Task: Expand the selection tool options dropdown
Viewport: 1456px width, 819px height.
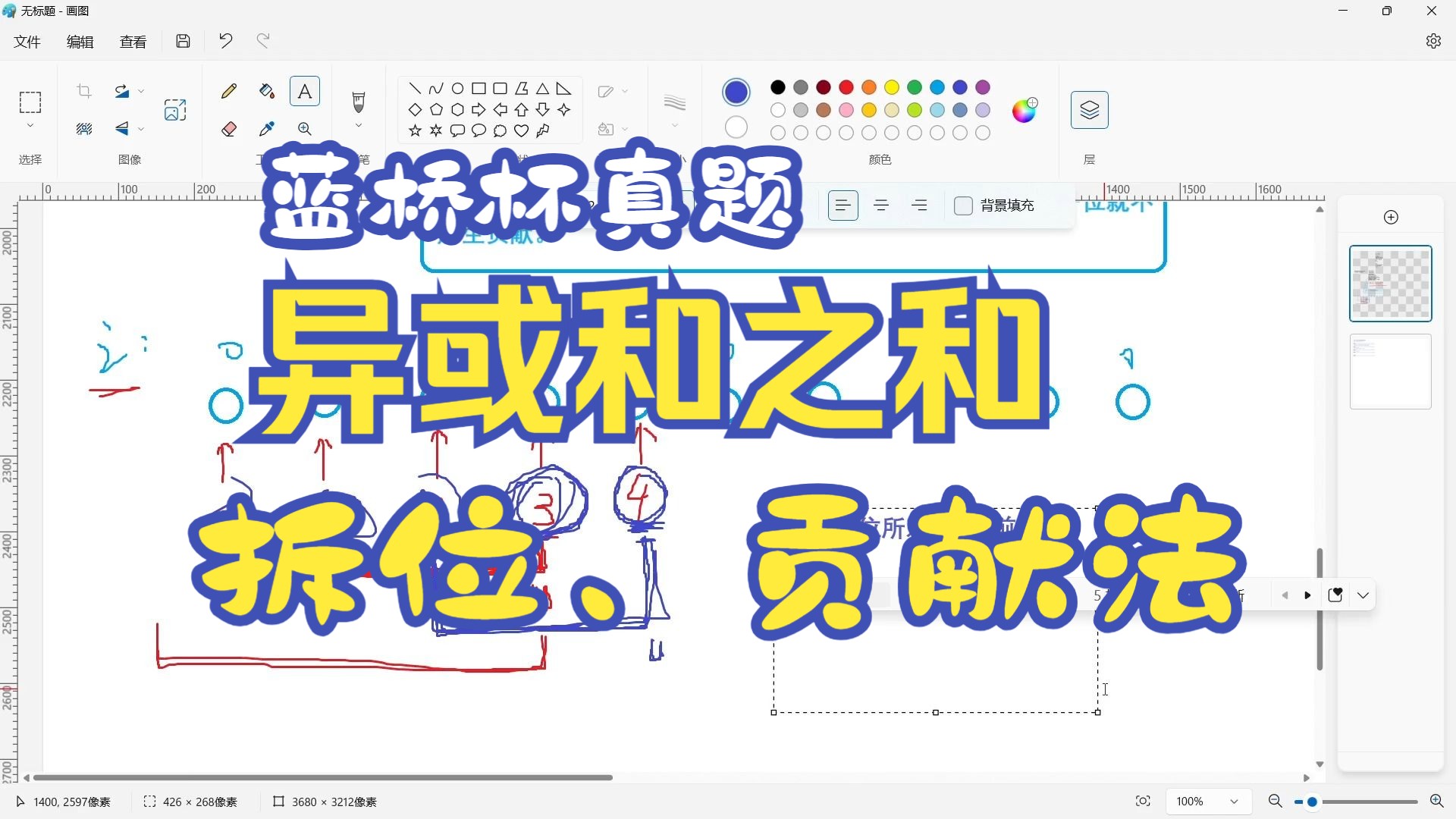Action: [x=30, y=126]
